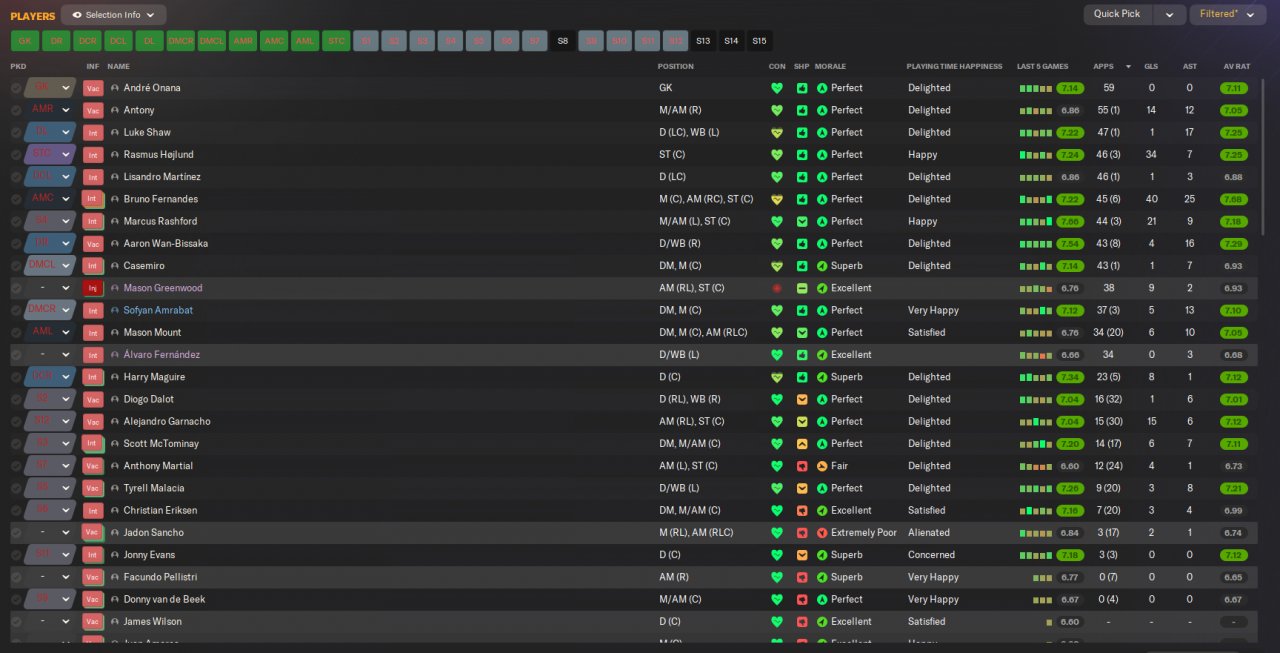Click the person icon beside Antony
1280x653 pixels.
coord(115,110)
